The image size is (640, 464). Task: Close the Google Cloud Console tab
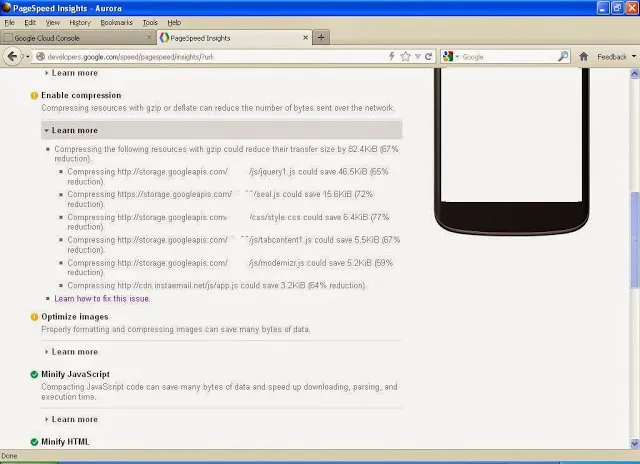coord(149,38)
